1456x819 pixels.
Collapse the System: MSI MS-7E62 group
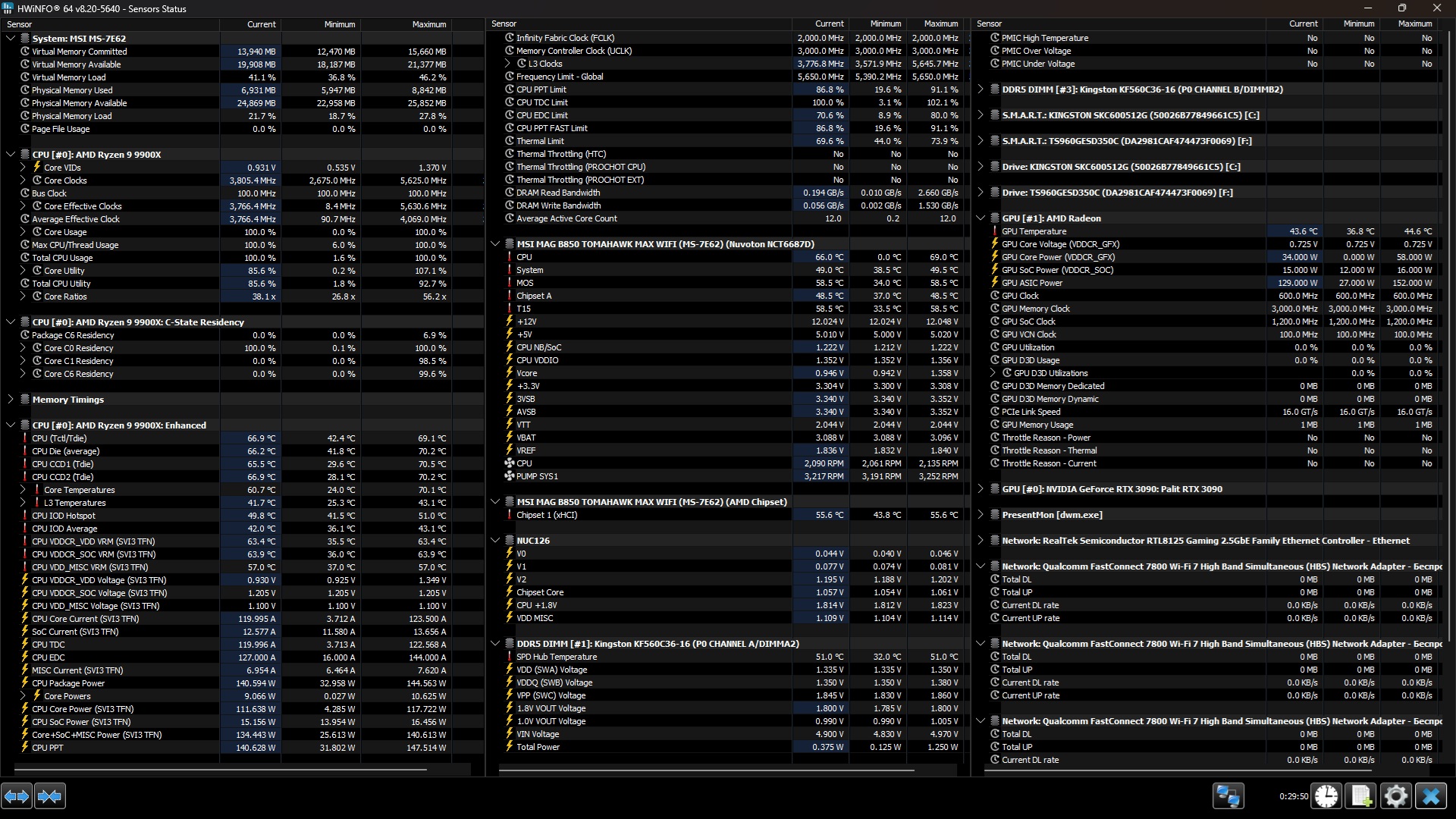coord(11,38)
